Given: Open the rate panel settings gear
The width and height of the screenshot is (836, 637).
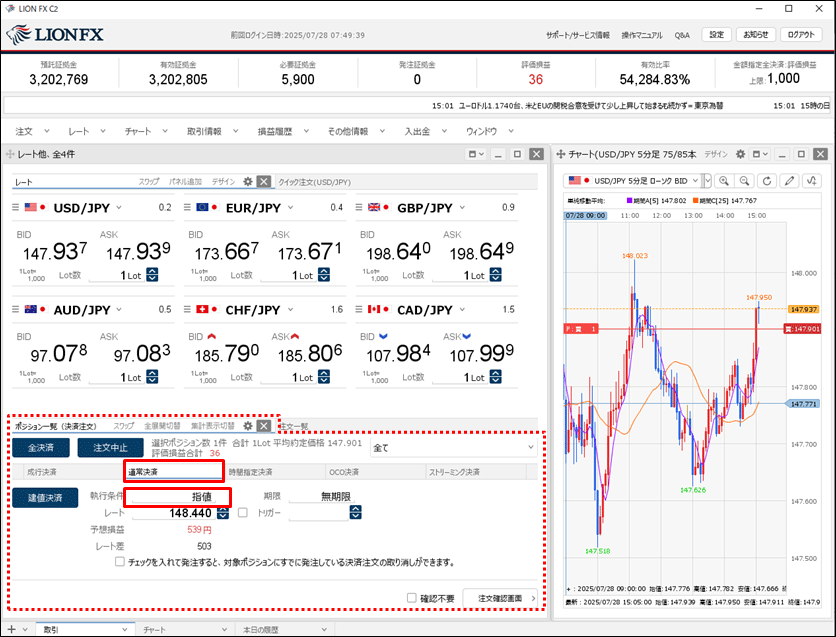Looking at the screenshot, I should 248,182.
